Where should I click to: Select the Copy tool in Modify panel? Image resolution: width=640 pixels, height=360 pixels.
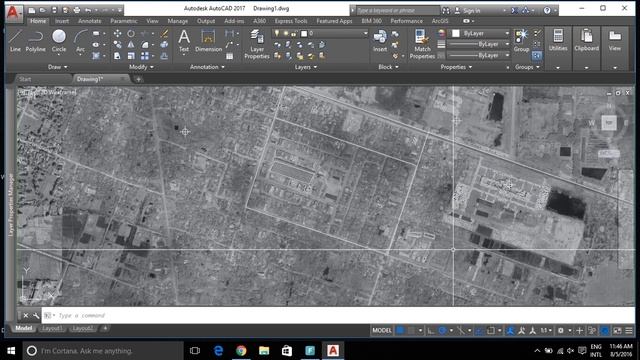pyautogui.click(x=117, y=44)
